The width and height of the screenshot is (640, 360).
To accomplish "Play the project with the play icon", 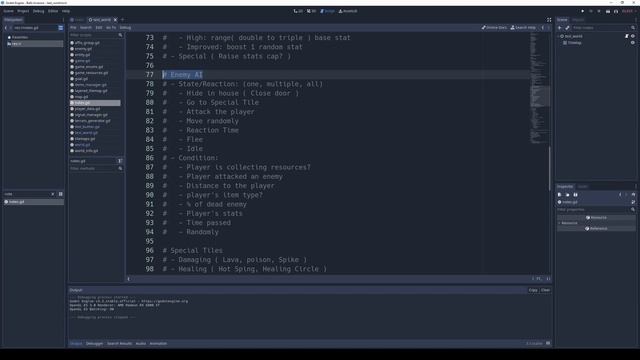I will pyautogui.click(x=582, y=11).
